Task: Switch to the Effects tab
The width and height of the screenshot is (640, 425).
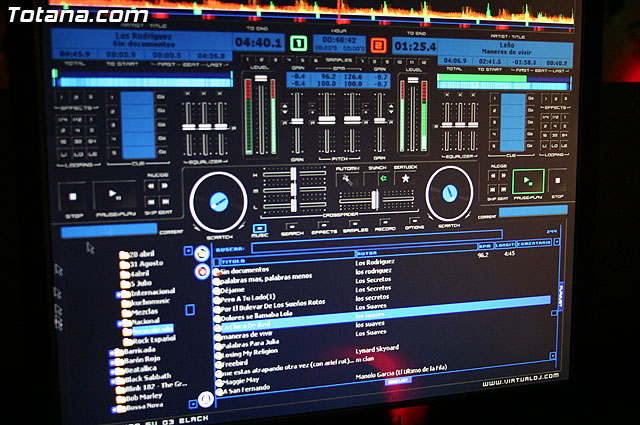Action: (x=324, y=229)
